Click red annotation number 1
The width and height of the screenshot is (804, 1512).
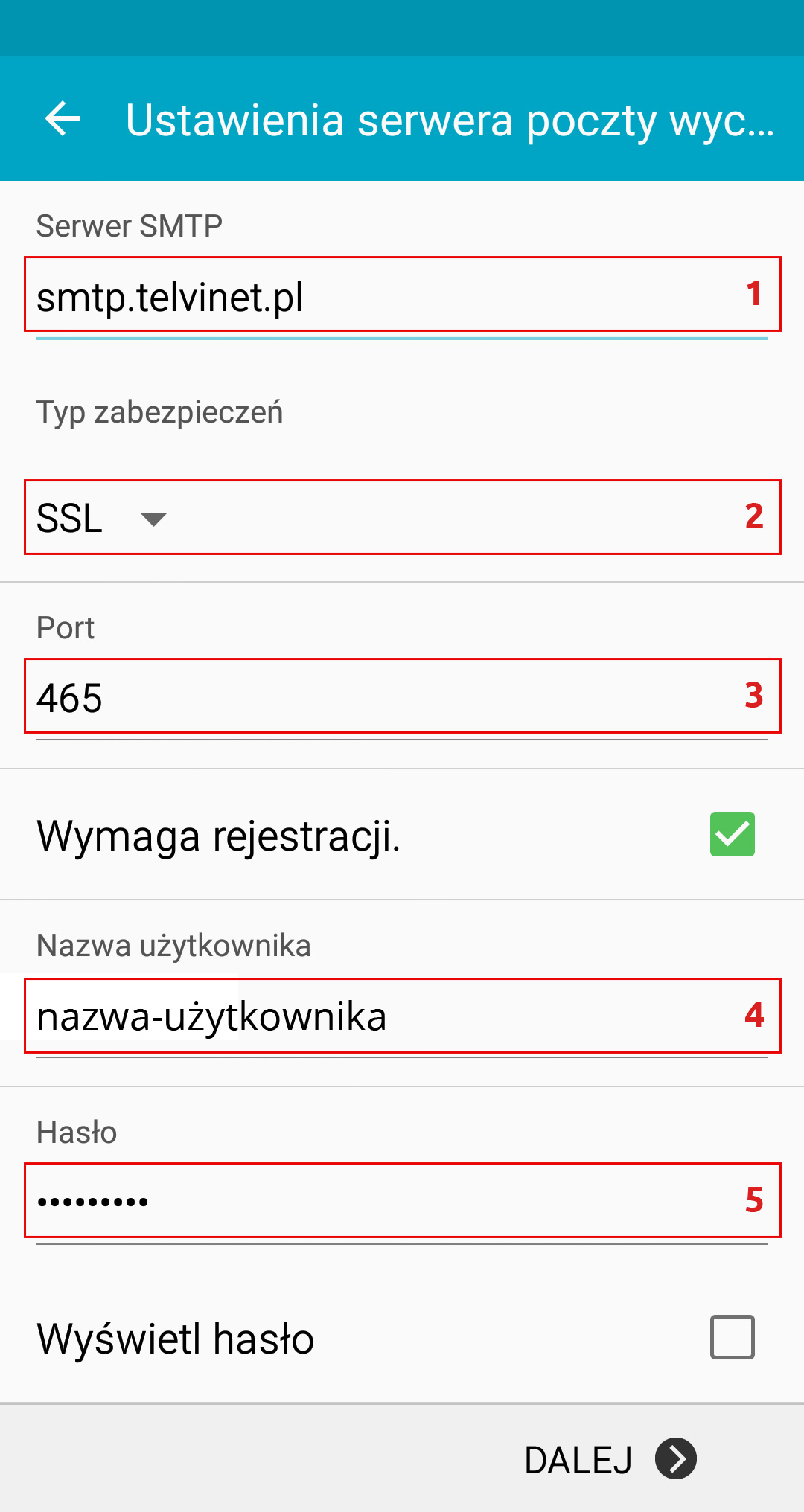[x=754, y=293]
